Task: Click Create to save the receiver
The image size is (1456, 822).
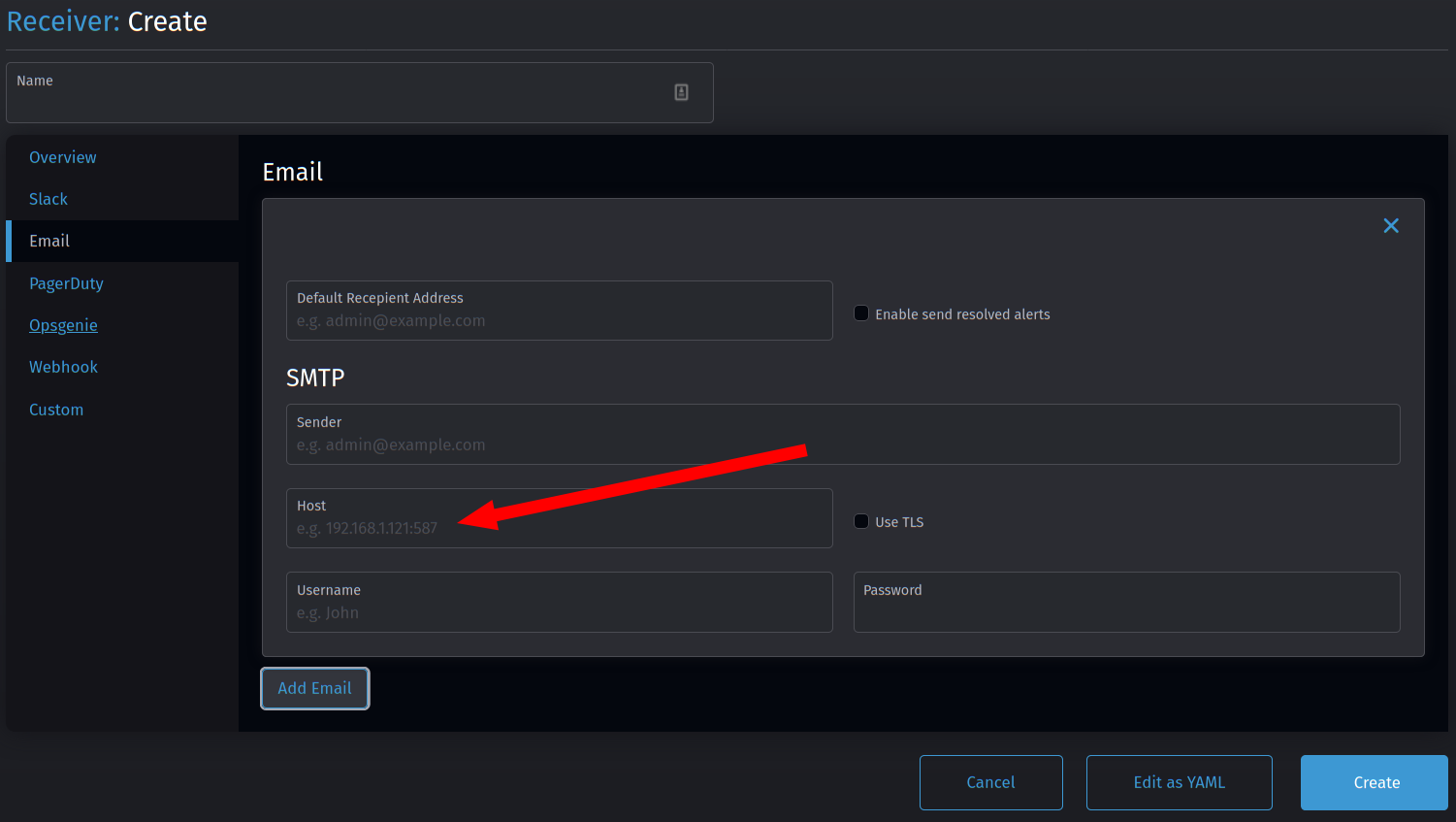Action: click(x=1375, y=782)
